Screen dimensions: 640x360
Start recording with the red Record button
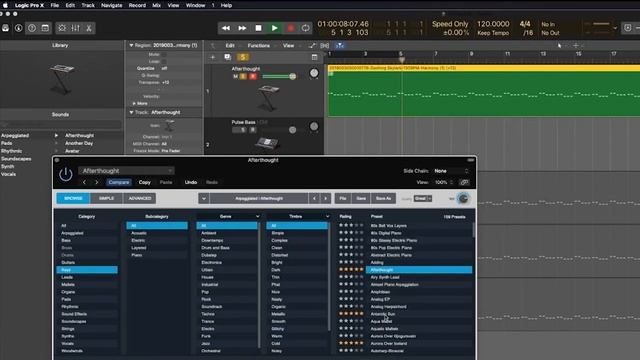(x=291, y=28)
